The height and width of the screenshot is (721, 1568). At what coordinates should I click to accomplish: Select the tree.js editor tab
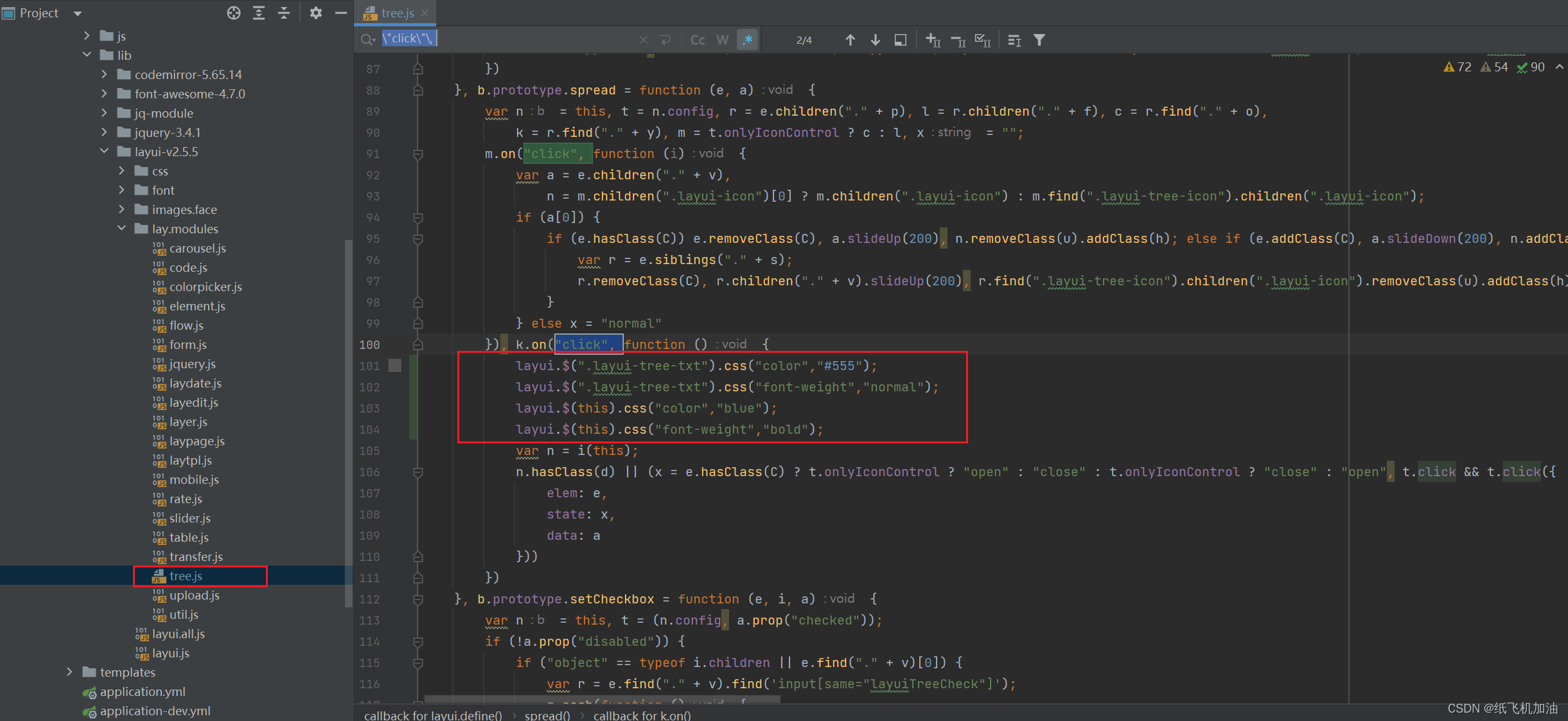tap(396, 13)
